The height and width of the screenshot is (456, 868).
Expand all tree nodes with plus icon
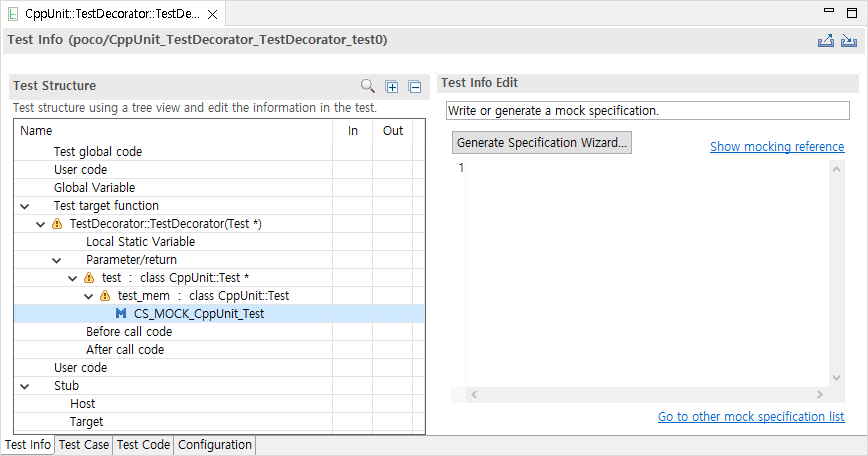tap(391, 87)
